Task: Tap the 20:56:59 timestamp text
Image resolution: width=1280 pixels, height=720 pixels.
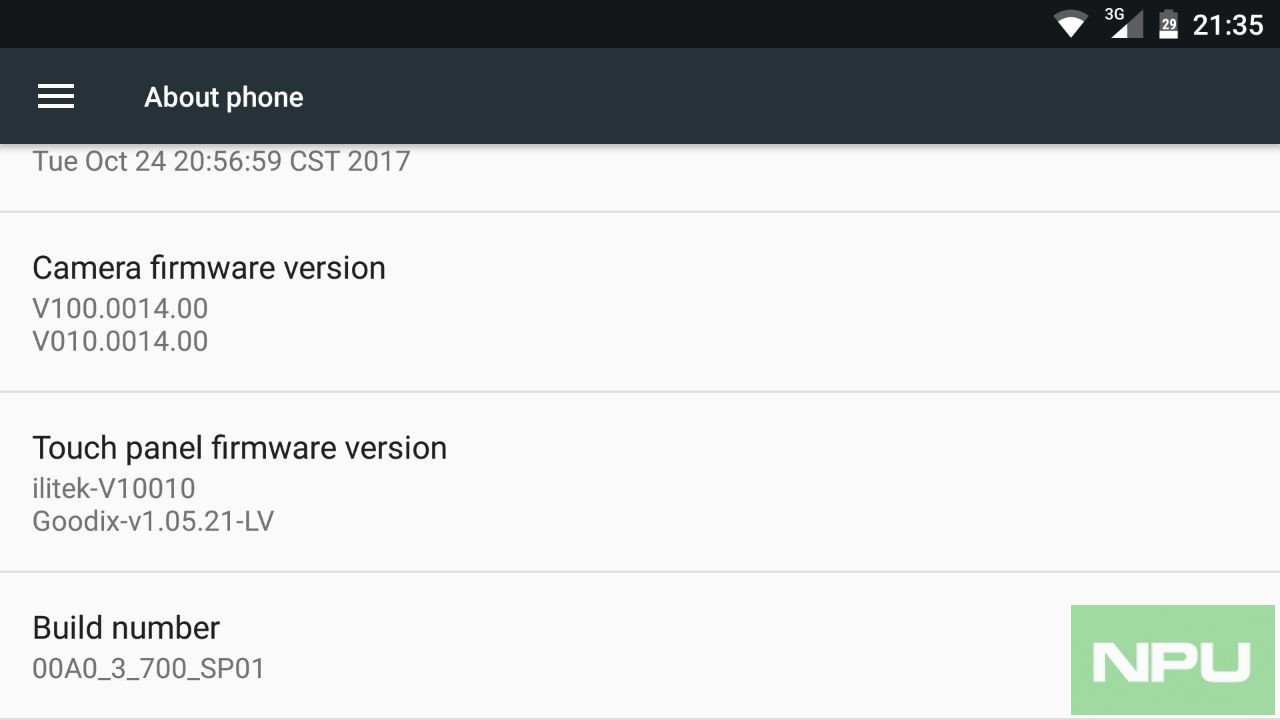Action: point(227,161)
